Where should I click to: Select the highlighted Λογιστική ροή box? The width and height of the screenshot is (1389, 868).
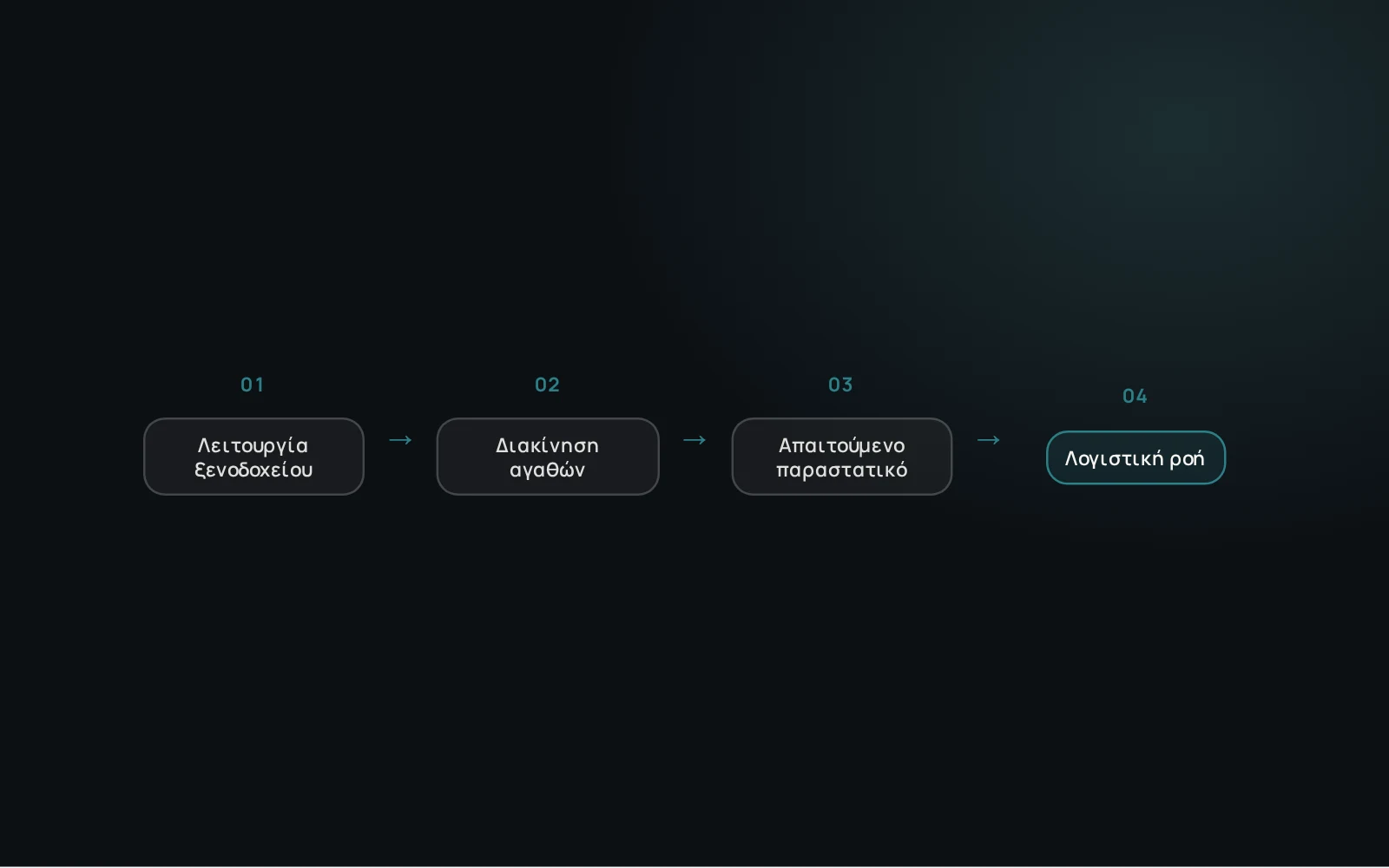click(x=1136, y=457)
